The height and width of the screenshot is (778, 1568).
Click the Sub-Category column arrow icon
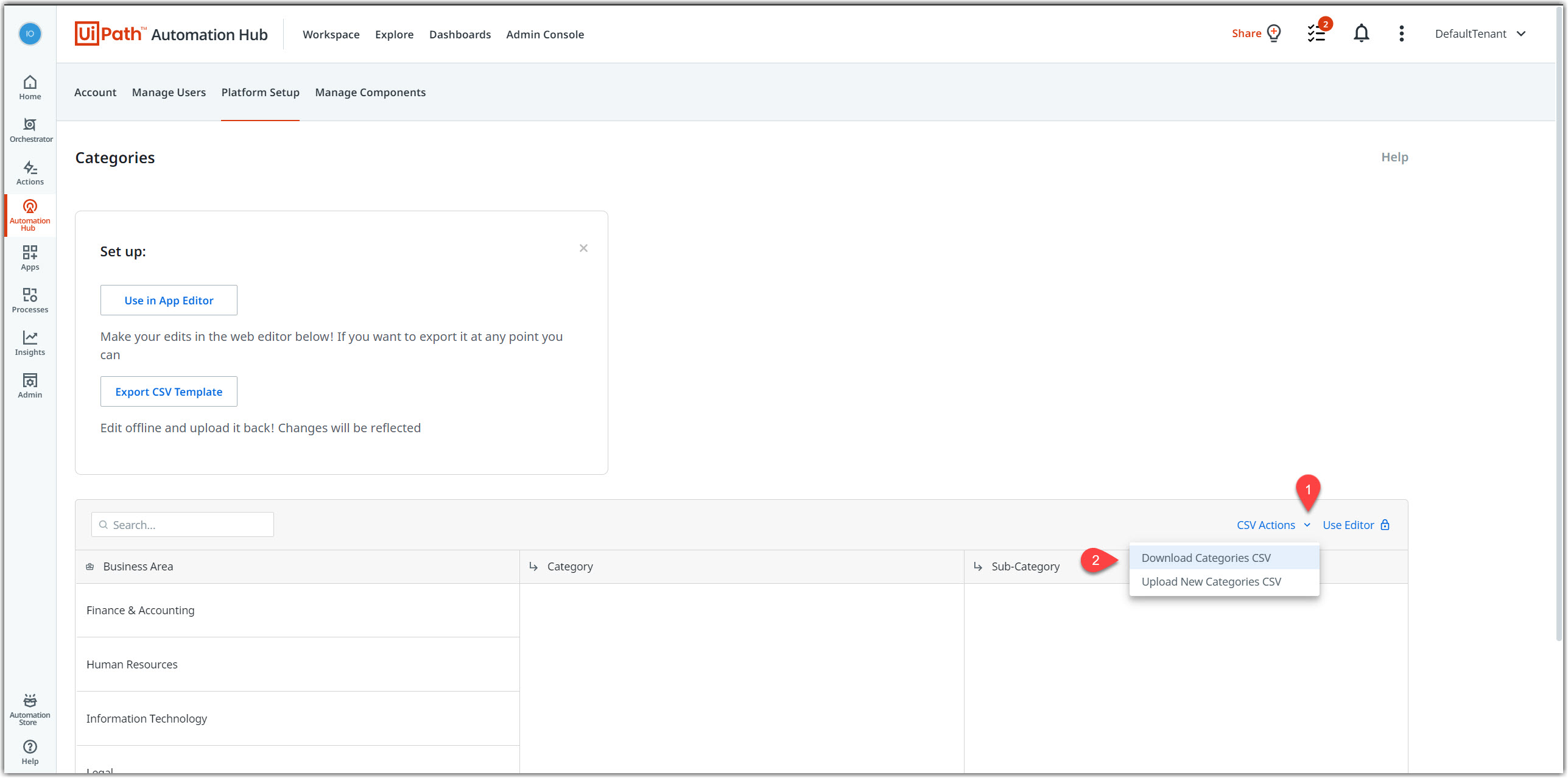pos(978,567)
